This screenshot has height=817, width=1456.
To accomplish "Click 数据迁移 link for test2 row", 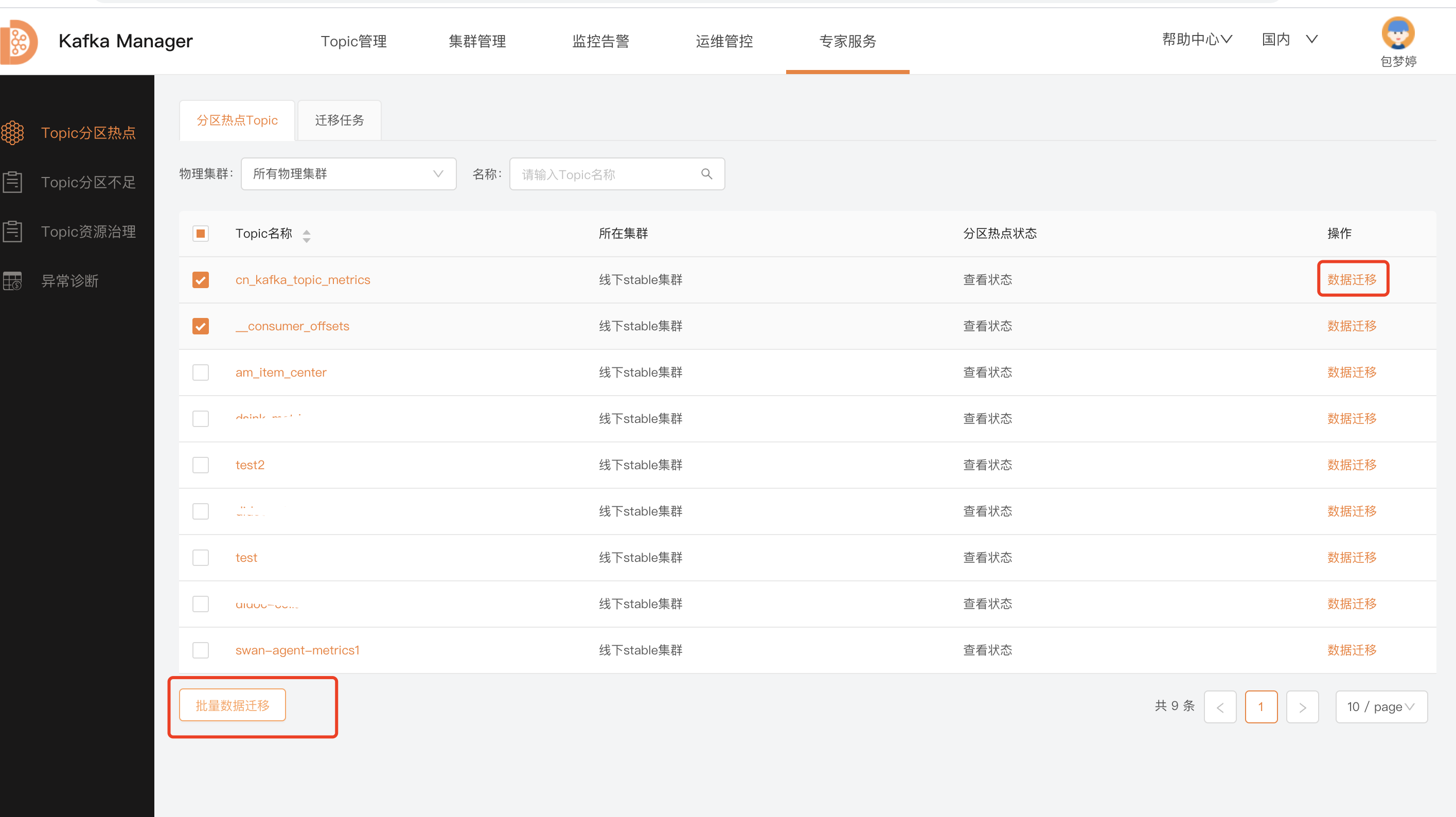I will pyautogui.click(x=1352, y=465).
